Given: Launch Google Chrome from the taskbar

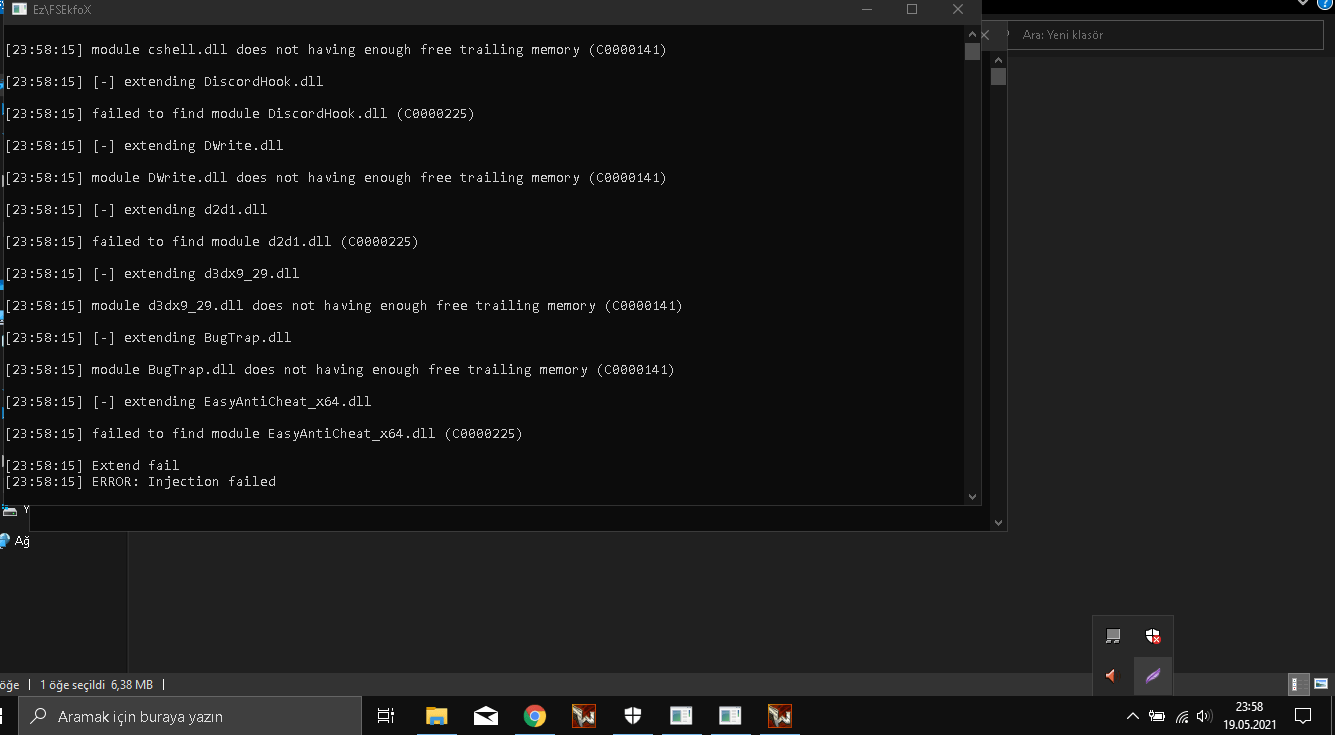Looking at the screenshot, I should 535,716.
